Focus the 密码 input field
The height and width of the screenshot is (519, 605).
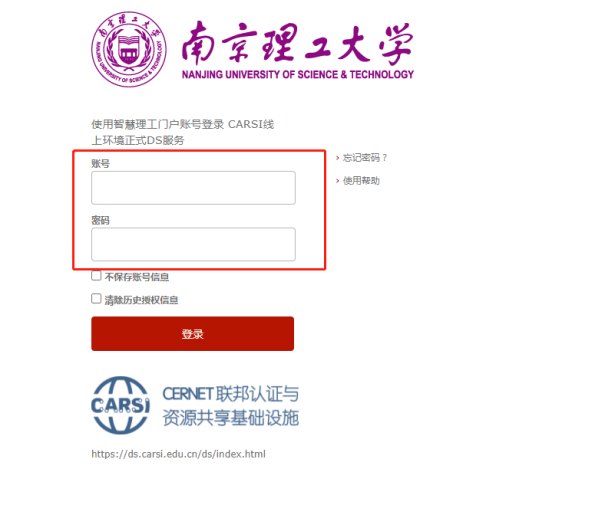193,244
